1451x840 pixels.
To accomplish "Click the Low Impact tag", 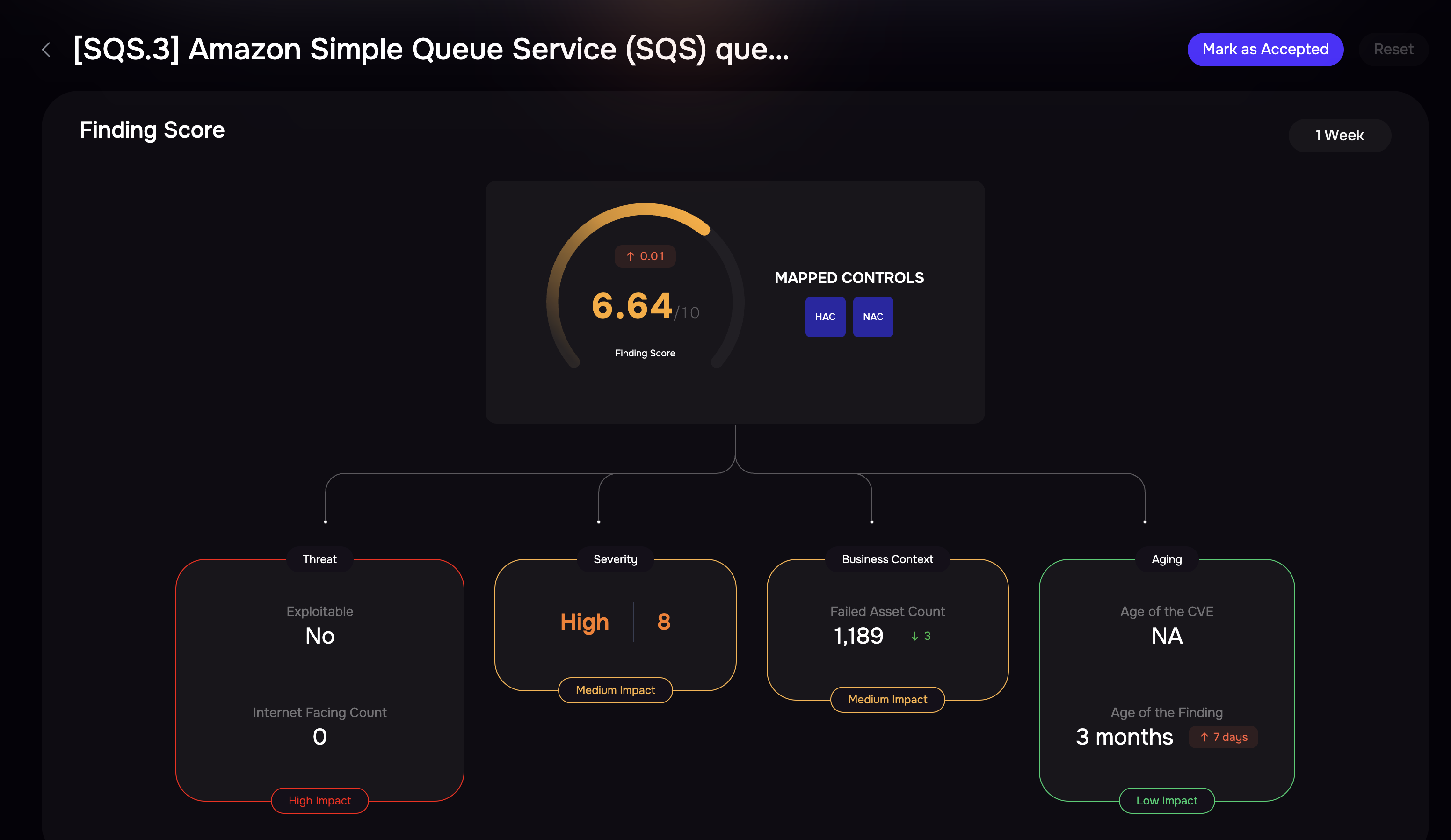I will pos(1167,800).
